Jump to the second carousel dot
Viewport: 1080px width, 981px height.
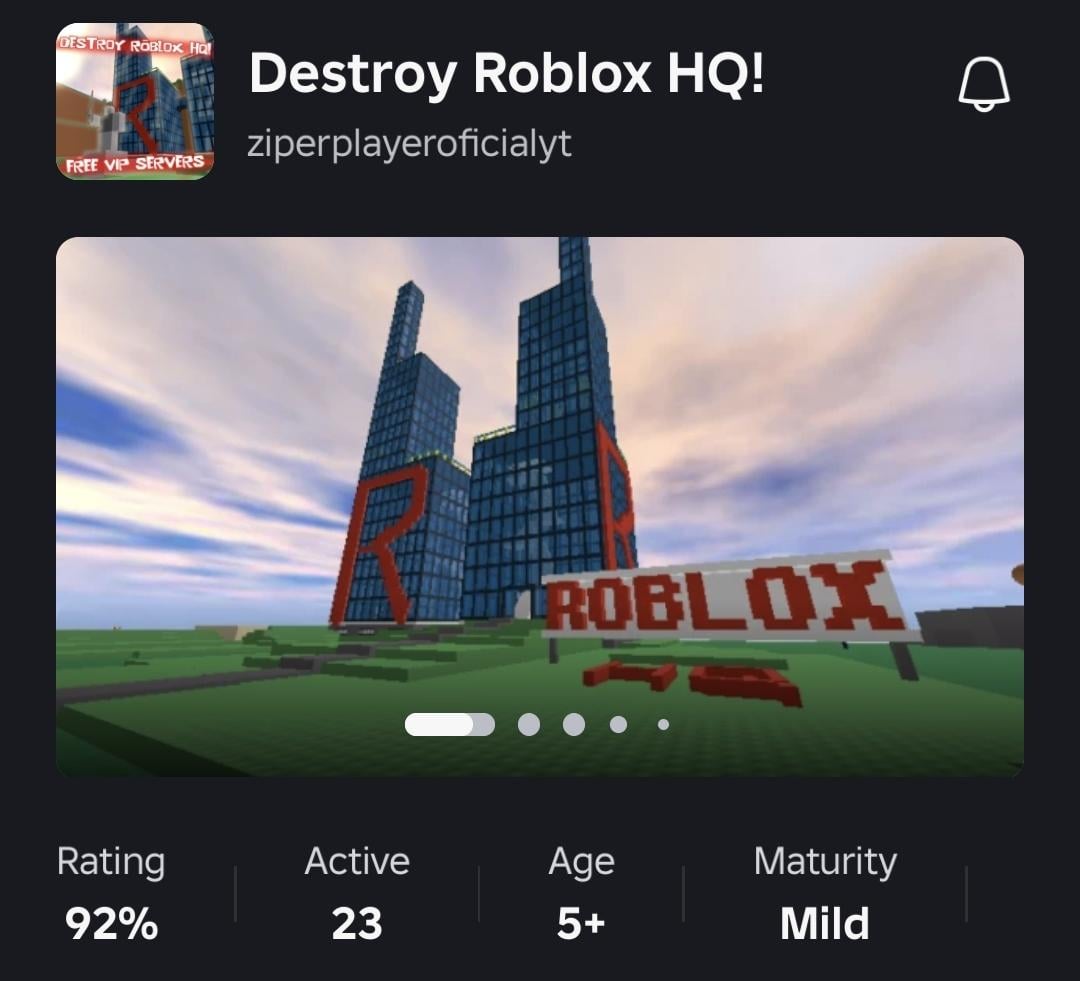point(529,724)
